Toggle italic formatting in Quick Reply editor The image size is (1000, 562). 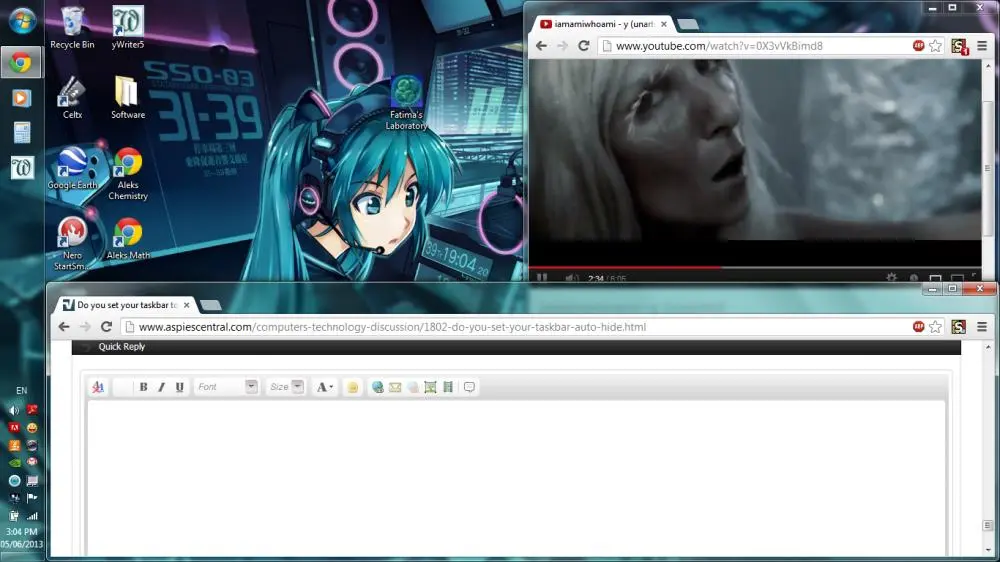[161, 387]
